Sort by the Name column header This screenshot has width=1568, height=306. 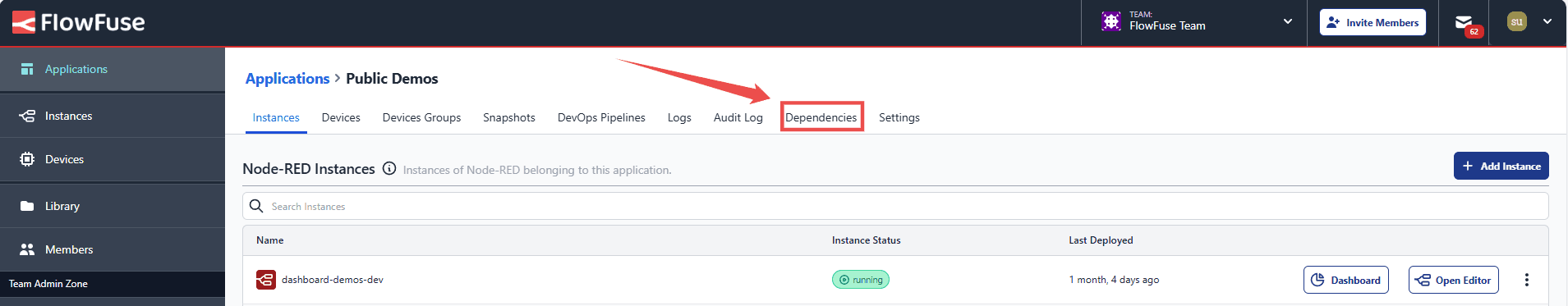coord(270,240)
